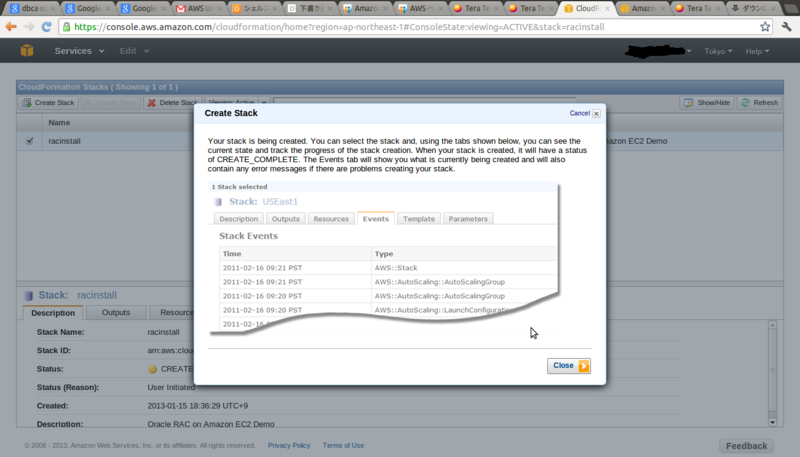Click the Show/Hide button

[x=707, y=103]
